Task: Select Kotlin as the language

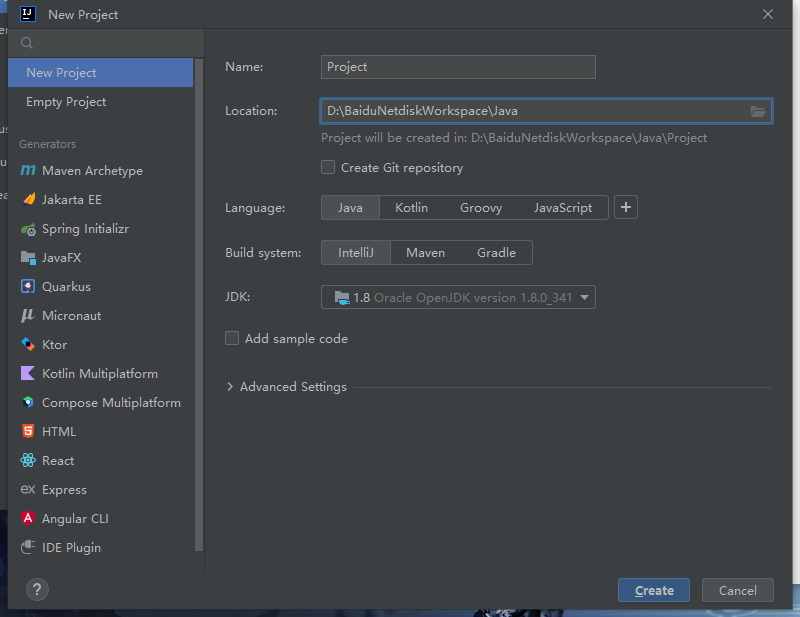Action: (411, 208)
